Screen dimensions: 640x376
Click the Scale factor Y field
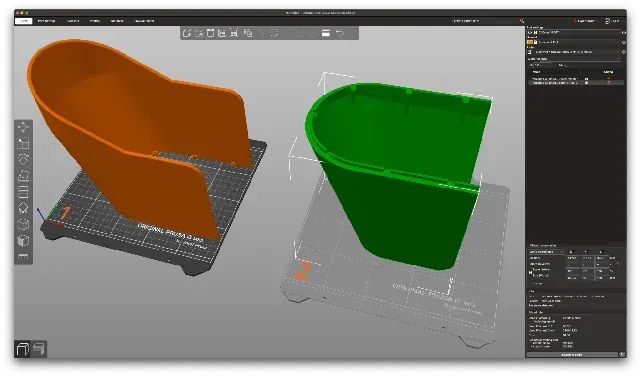[x=587, y=270]
